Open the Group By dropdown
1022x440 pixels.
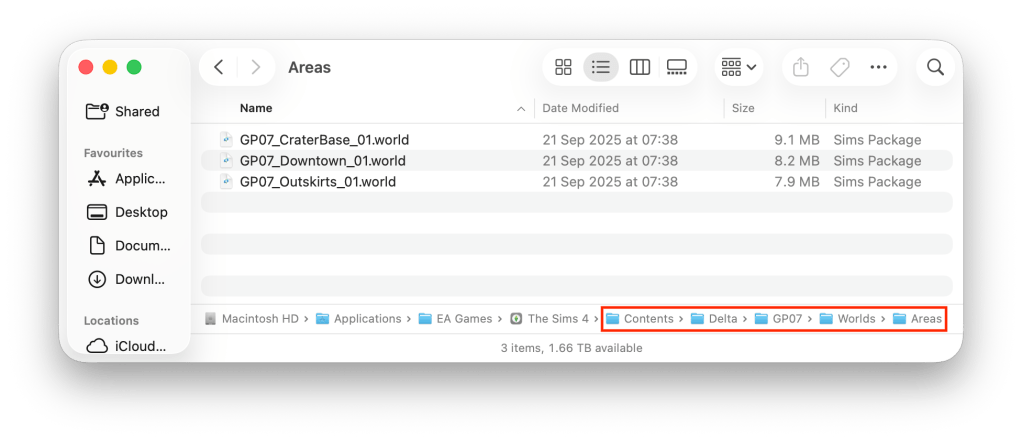pos(739,67)
